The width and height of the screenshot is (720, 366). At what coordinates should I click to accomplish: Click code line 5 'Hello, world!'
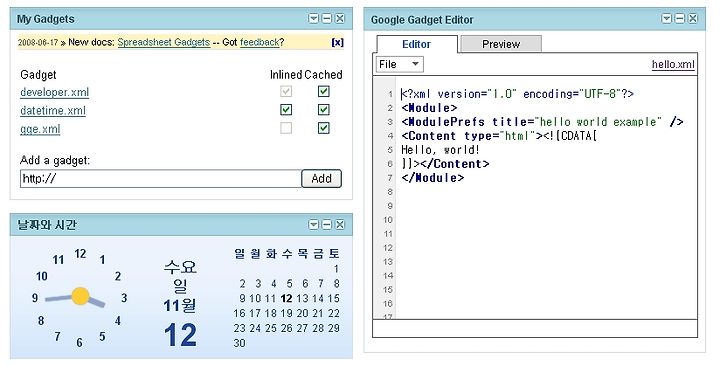point(440,150)
